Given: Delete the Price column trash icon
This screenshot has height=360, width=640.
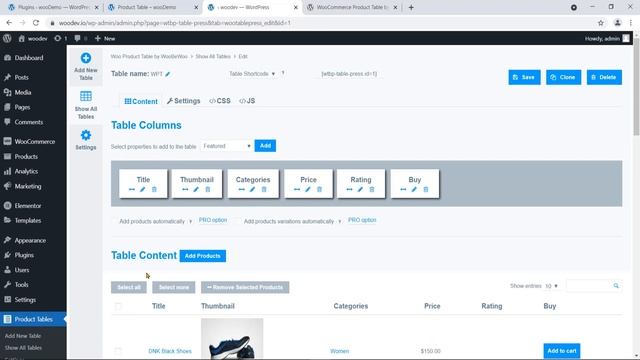Looking at the screenshot, I should (320, 189).
